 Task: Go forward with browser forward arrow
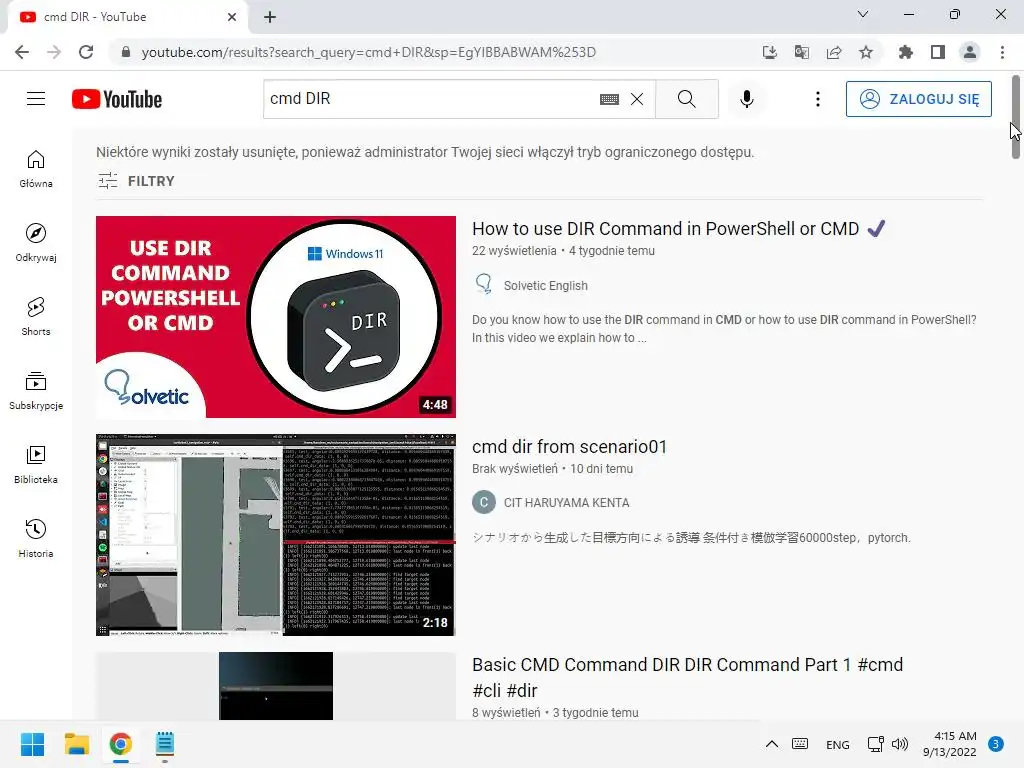tap(54, 52)
